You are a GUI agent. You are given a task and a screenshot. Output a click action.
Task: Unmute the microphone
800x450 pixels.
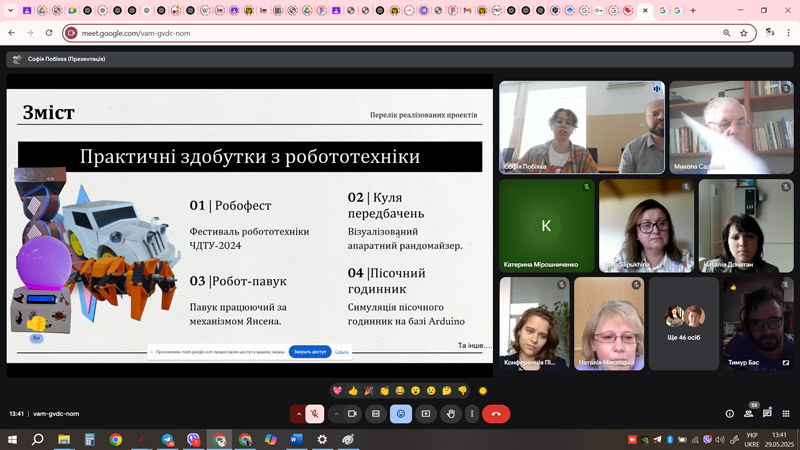[315, 414]
